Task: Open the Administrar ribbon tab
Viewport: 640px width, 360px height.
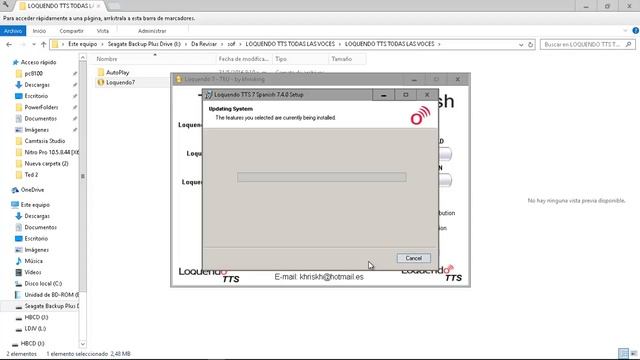Action: [x=152, y=31]
